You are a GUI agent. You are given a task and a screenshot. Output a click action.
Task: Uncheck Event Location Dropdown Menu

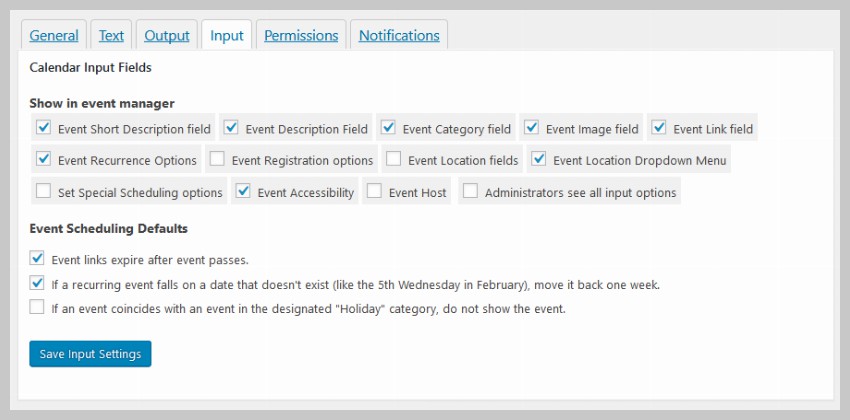click(x=539, y=159)
